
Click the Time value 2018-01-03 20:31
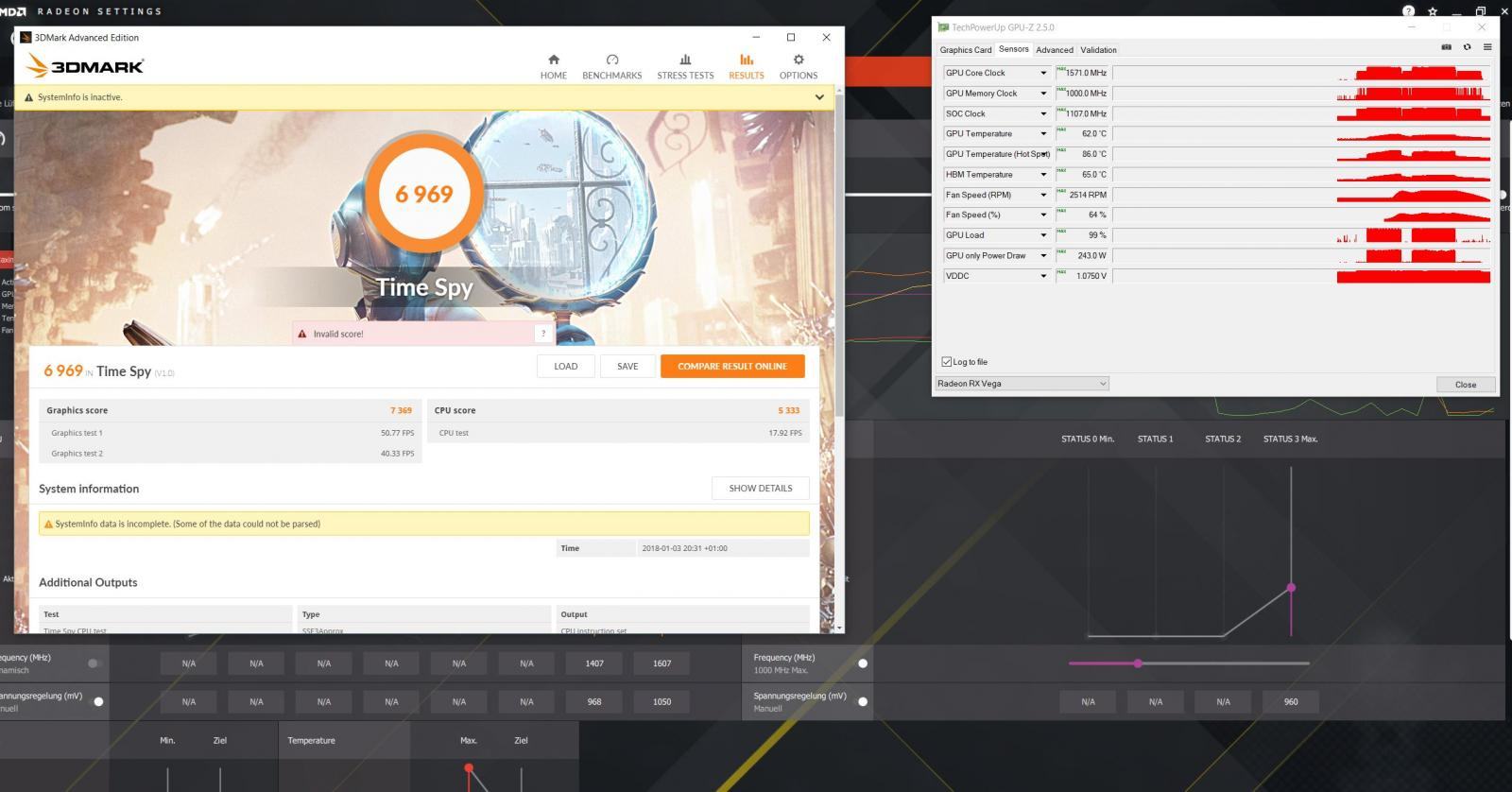684,548
